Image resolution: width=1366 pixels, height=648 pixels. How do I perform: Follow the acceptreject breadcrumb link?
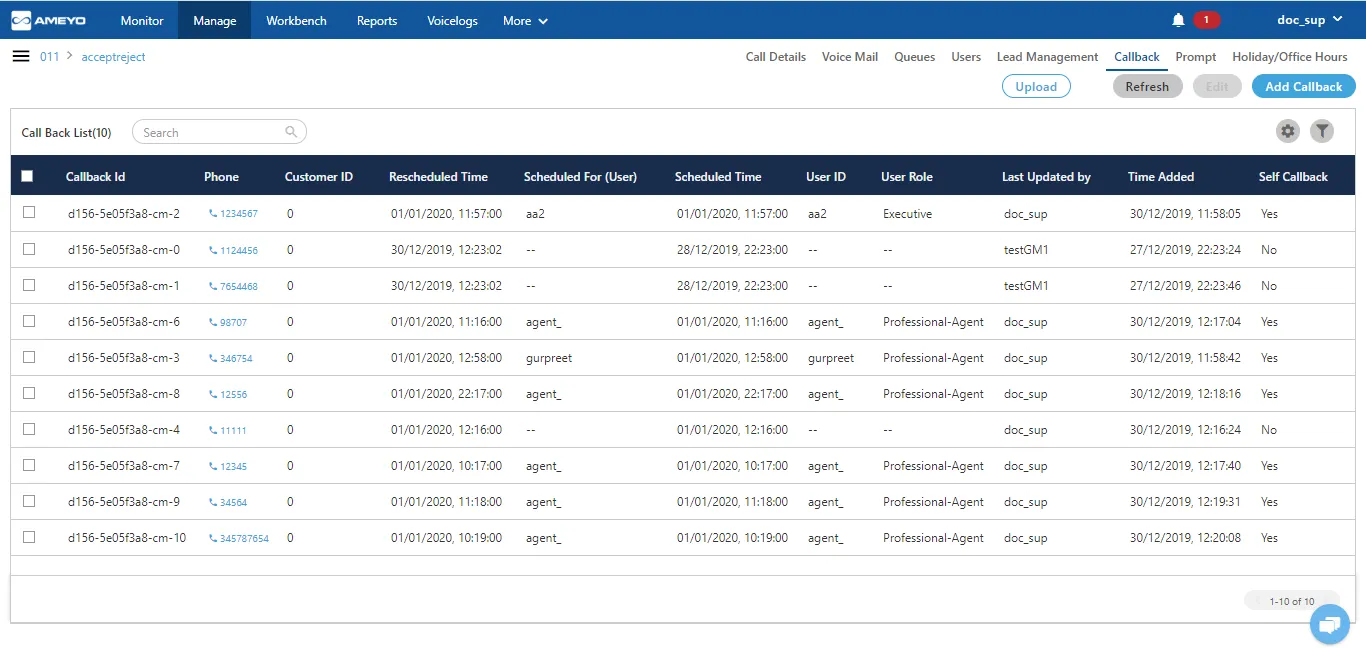[113, 57]
